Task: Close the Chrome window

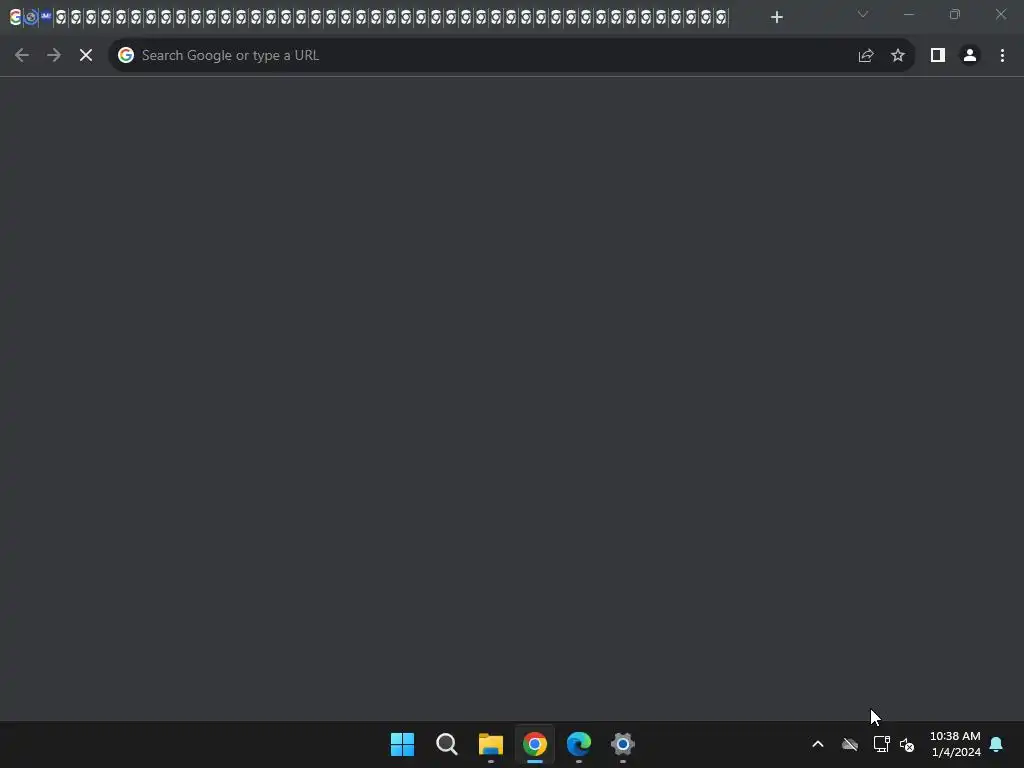Action: tap(1000, 14)
